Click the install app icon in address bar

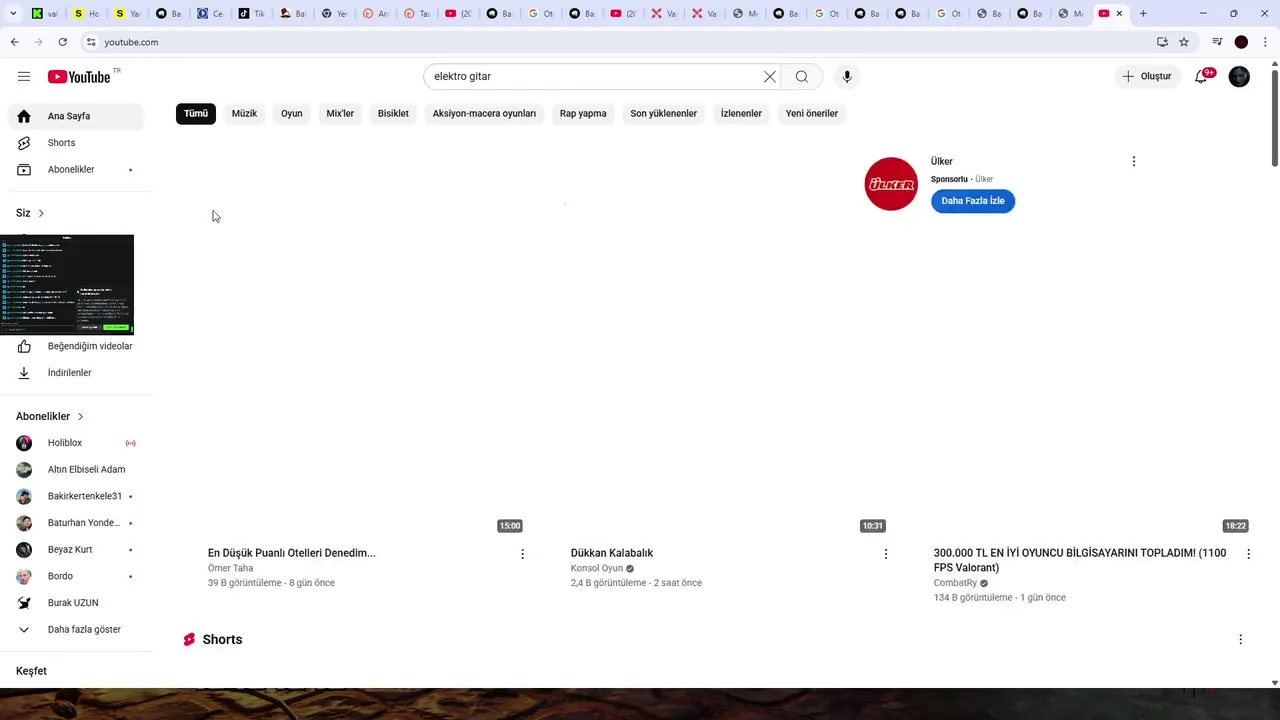click(1162, 42)
